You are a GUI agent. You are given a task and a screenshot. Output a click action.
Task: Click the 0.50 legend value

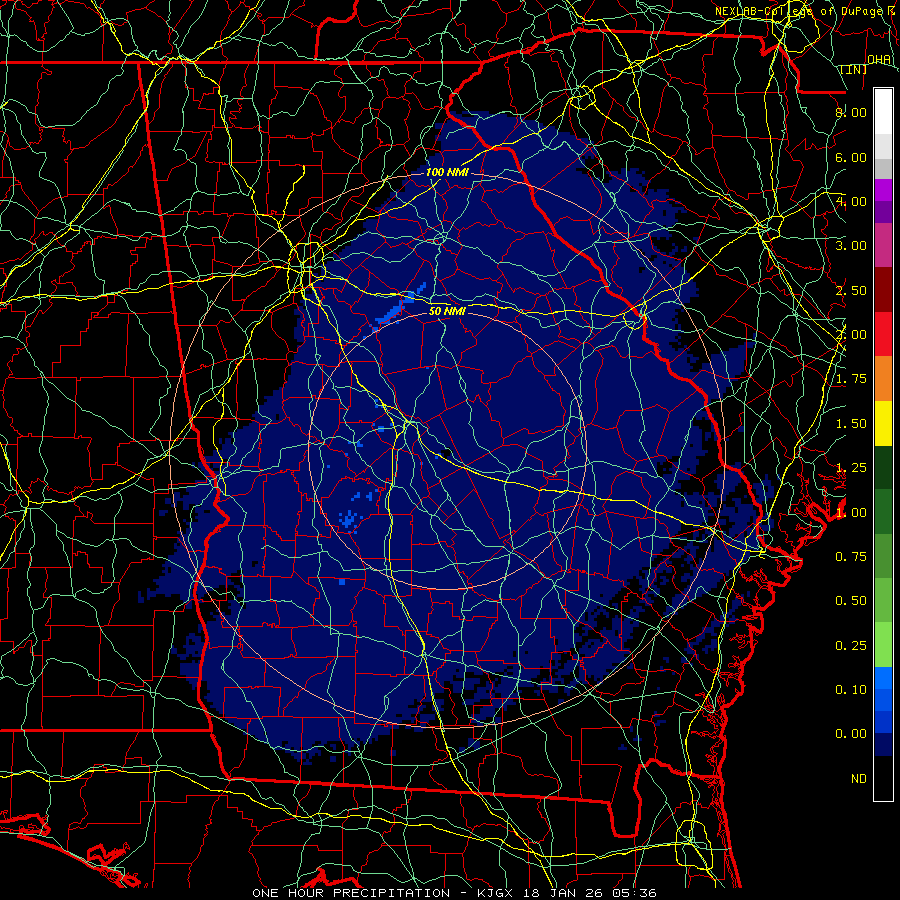pyautogui.click(x=851, y=601)
